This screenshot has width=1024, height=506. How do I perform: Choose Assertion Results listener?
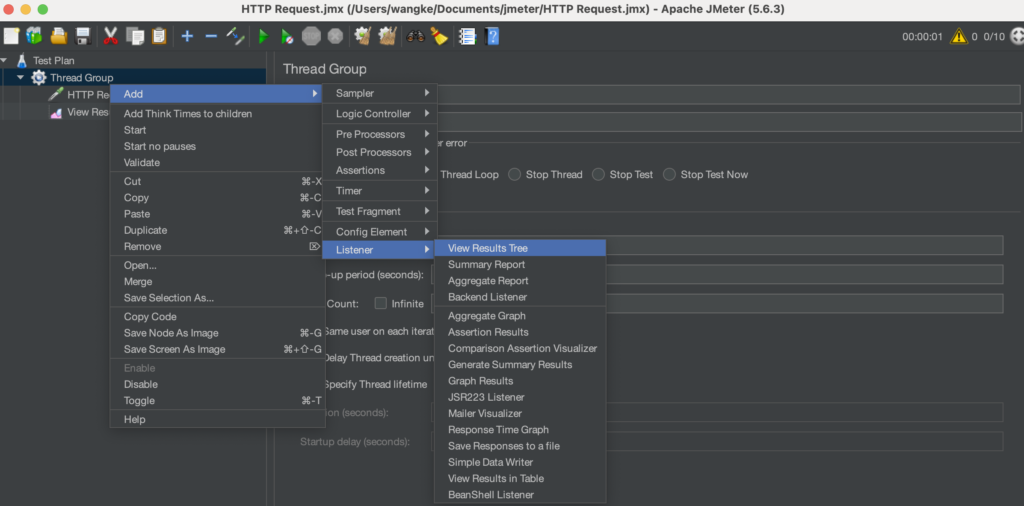520,332
